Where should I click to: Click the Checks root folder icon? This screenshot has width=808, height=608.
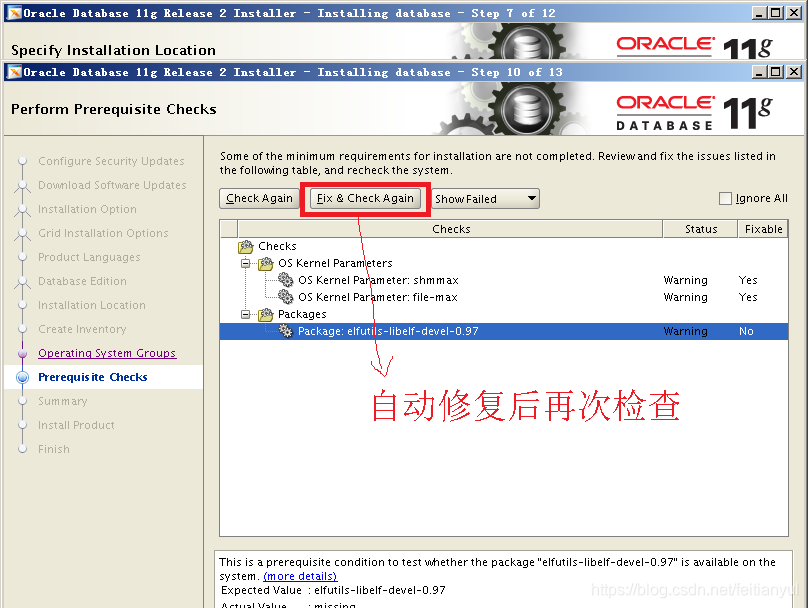pos(246,247)
